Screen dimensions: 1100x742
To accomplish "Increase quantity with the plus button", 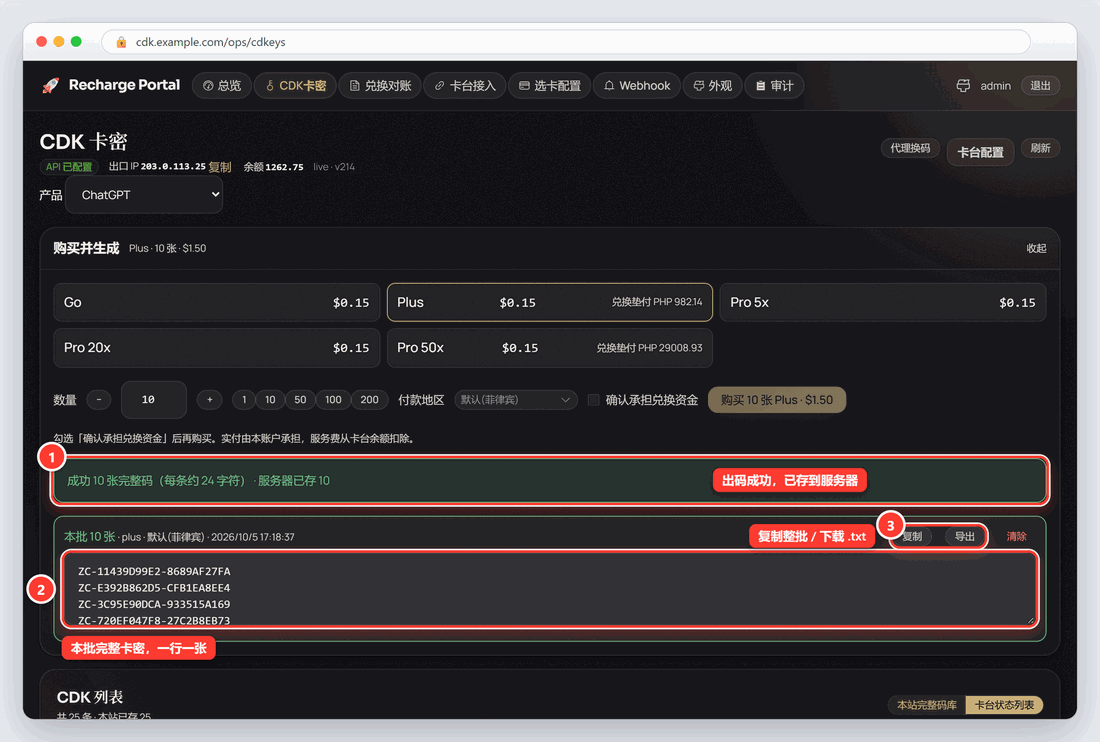I will (x=209, y=400).
